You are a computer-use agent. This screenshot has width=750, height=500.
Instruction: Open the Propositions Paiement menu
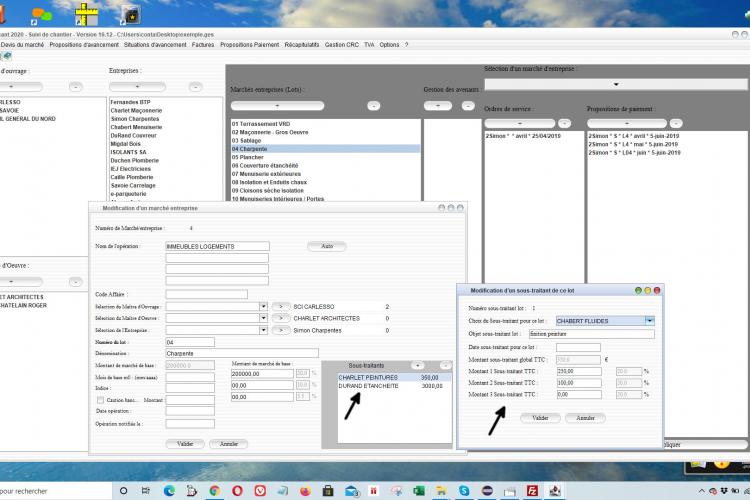click(x=250, y=44)
